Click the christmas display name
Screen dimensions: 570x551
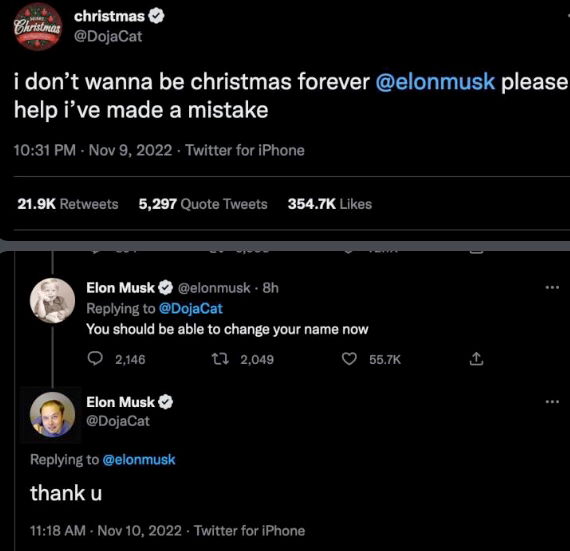coord(109,16)
